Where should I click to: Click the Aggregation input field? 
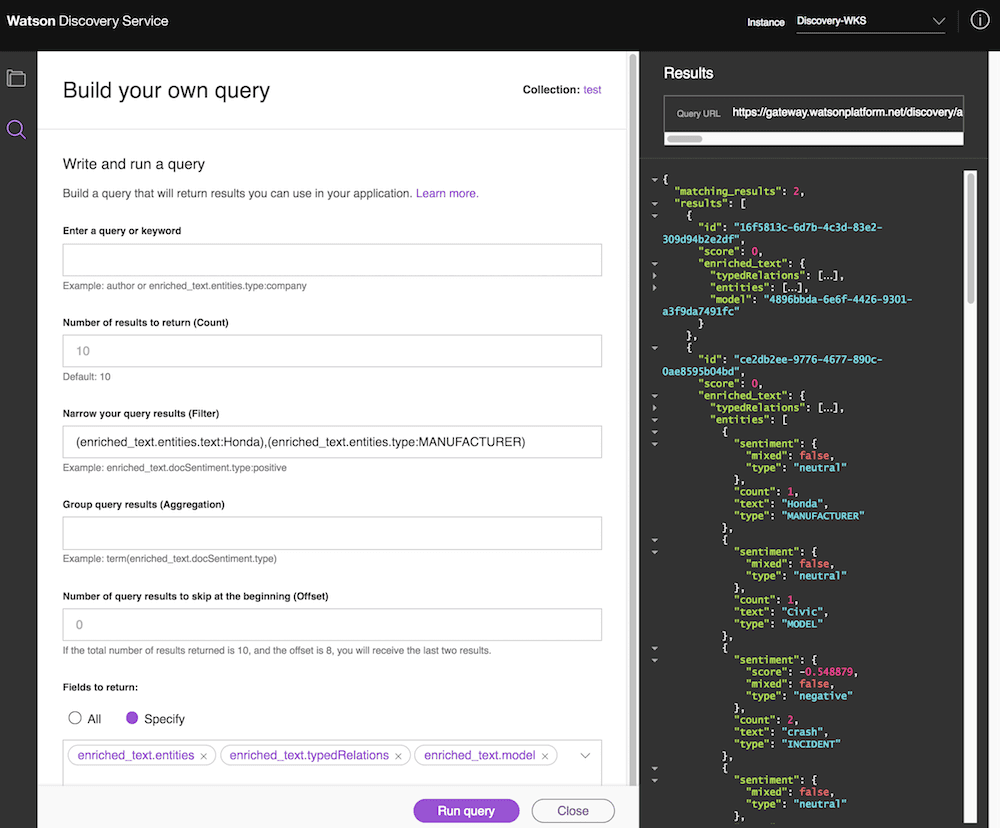coord(332,533)
